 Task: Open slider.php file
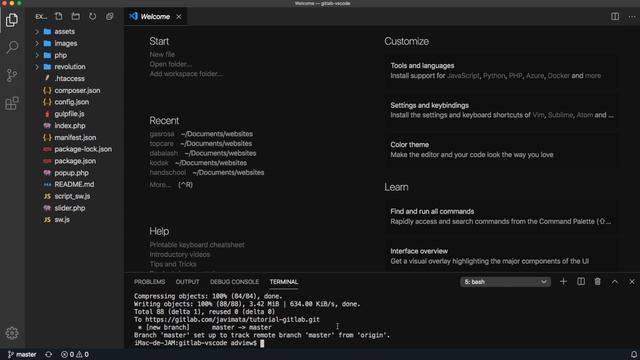(70, 208)
